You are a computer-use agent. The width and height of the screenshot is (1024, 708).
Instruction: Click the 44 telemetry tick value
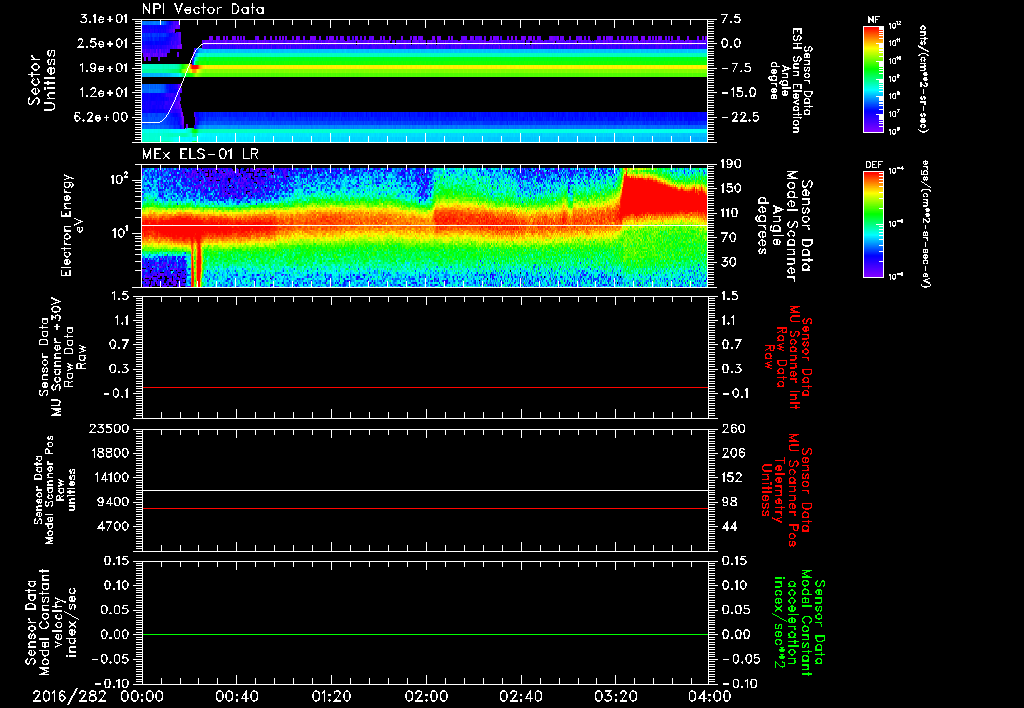(x=729, y=526)
